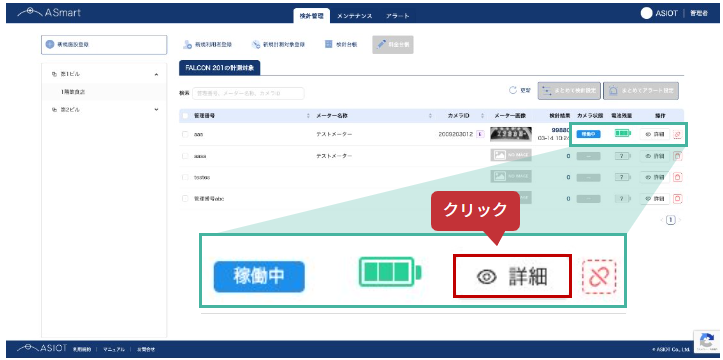Click the gray status badge in row bbbbbb

[x=588, y=177]
